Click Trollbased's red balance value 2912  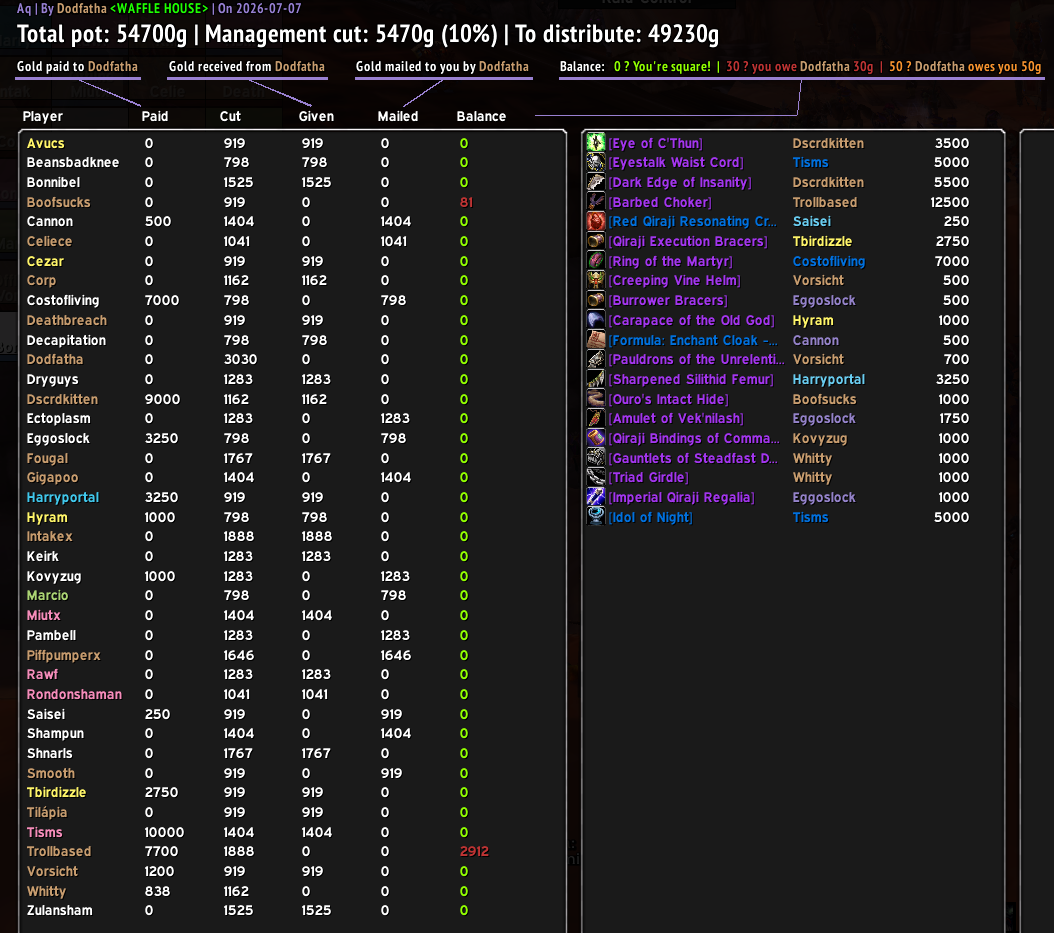pos(474,851)
